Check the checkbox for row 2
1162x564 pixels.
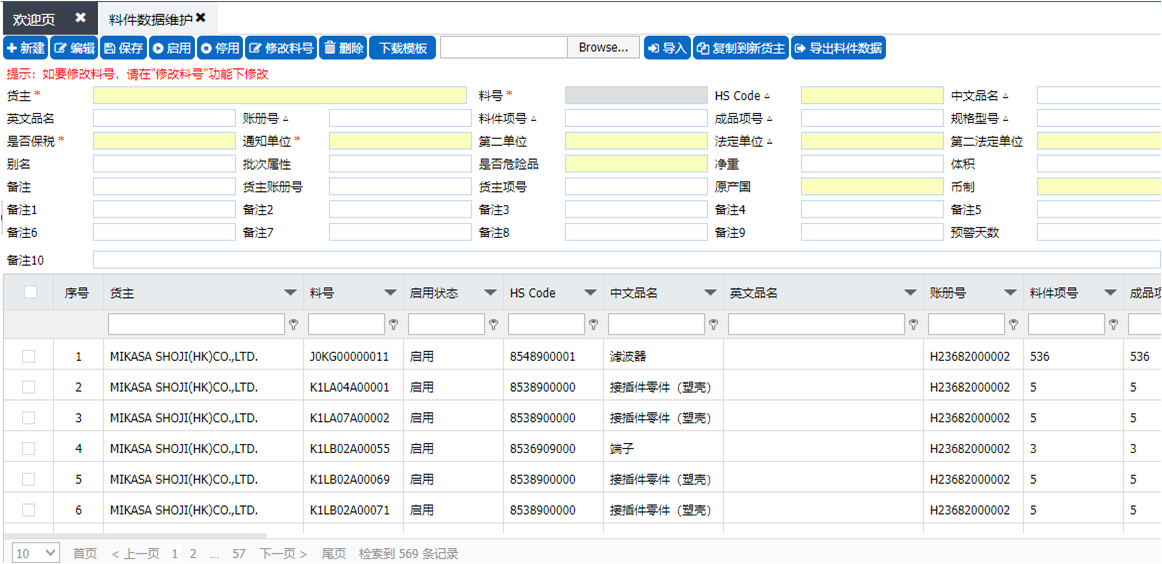click(28, 387)
